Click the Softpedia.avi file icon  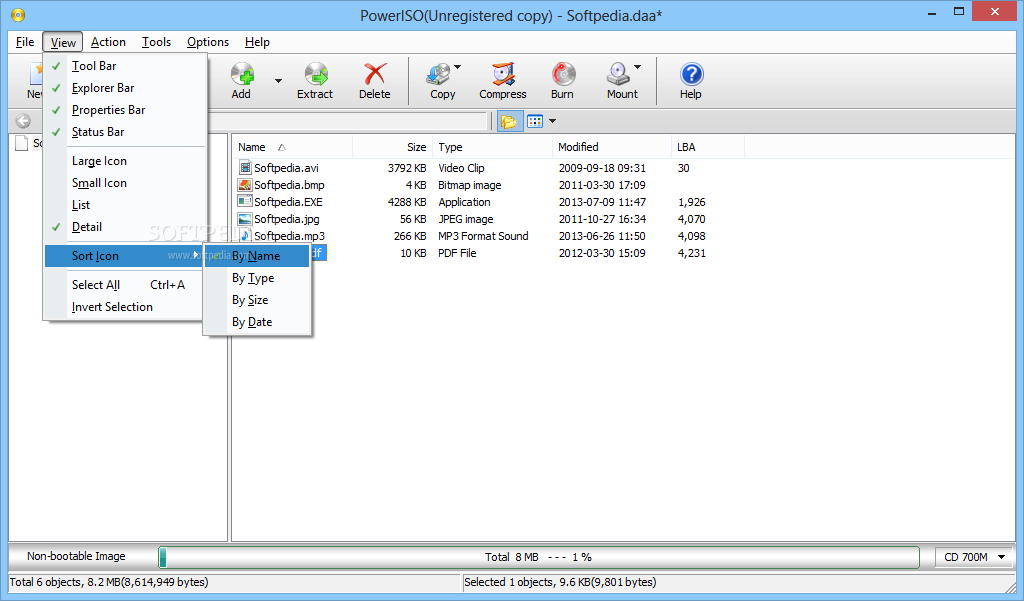click(245, 167)
